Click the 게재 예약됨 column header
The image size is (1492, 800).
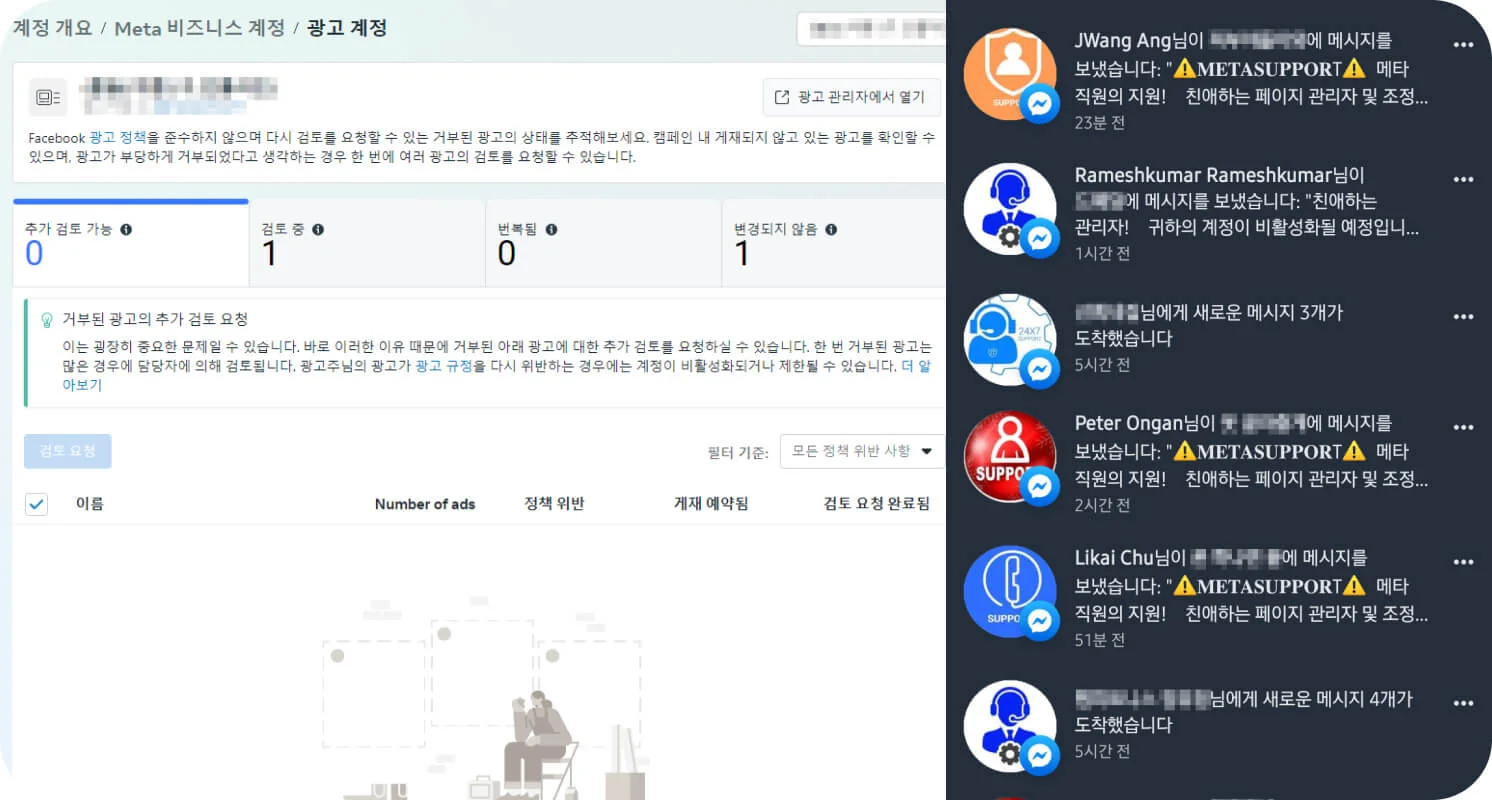pos(711,503)
